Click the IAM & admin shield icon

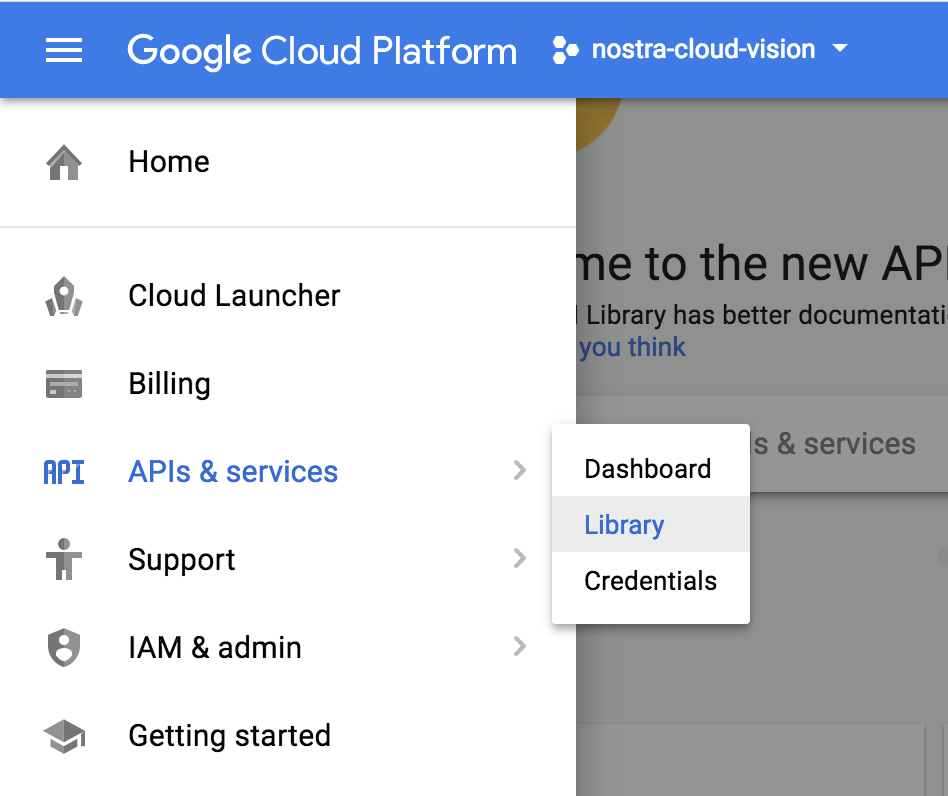[x=64, y=648]
